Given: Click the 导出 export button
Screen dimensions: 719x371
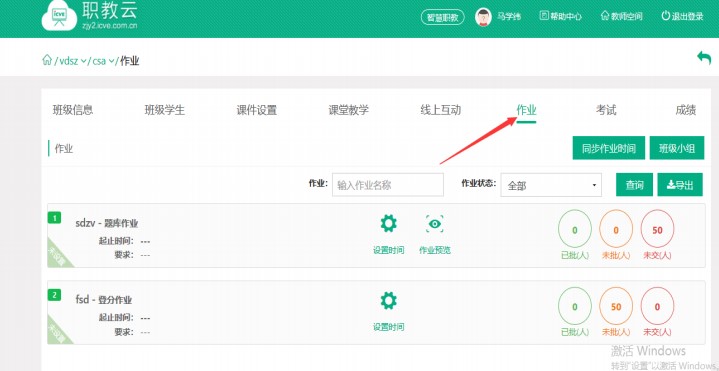Looking at the screenshot, I should [680, 185].
